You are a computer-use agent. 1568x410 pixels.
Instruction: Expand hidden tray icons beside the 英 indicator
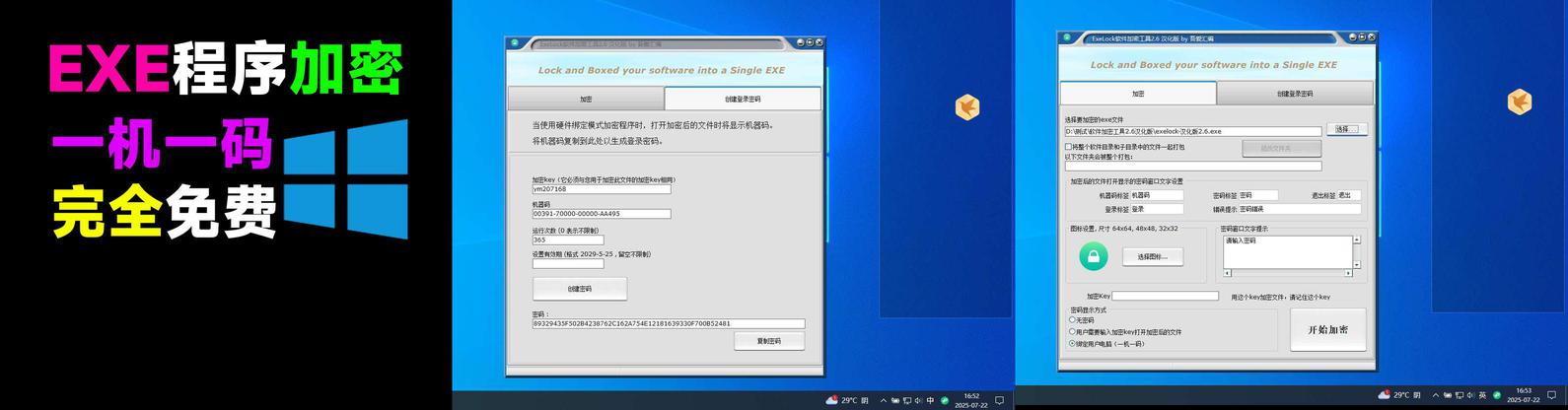[x=1436, y=395]
